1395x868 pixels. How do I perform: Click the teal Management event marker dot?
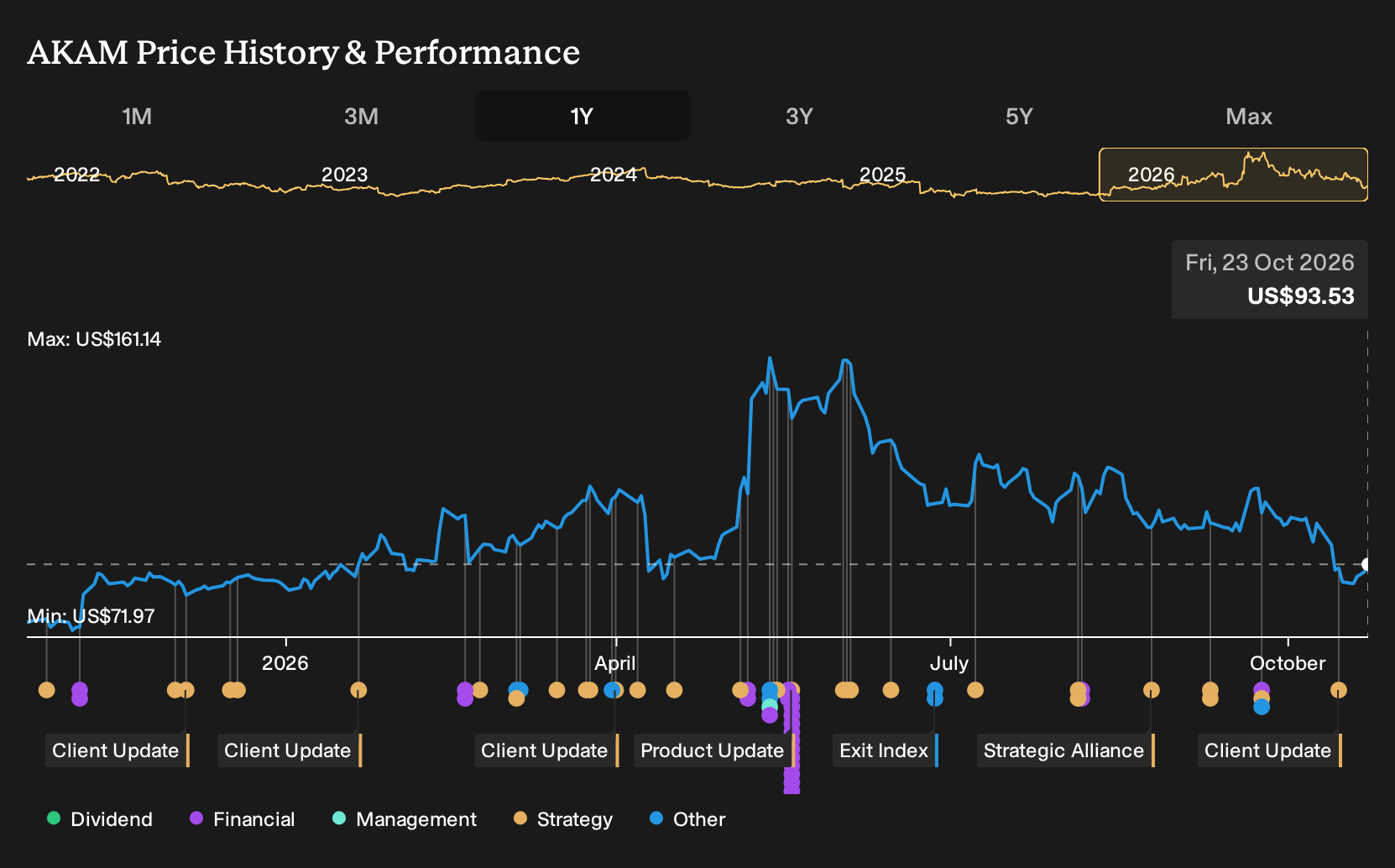[770, 705]
